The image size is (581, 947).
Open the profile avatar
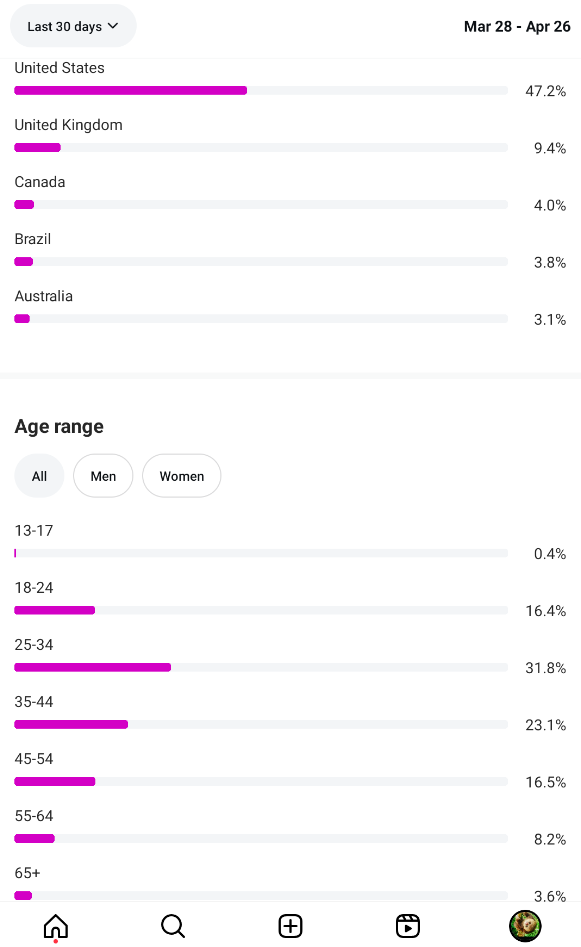click(525, 926)
